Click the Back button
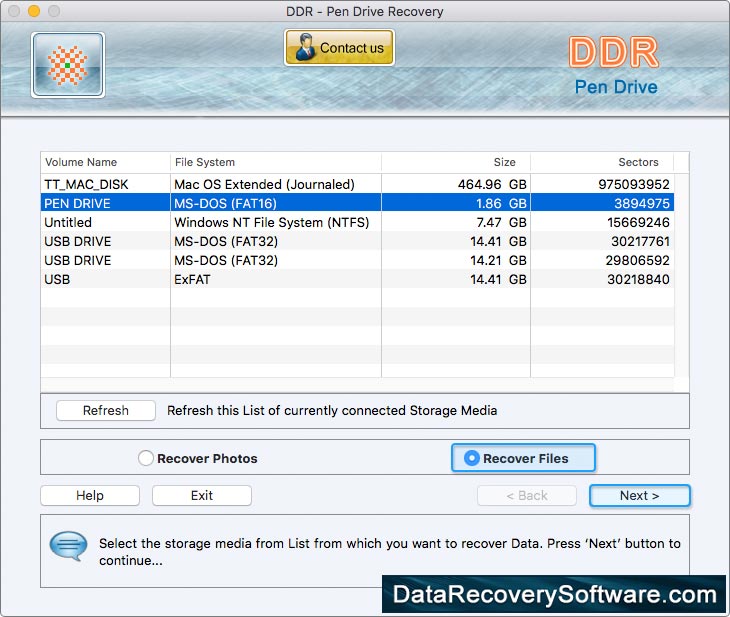The width and height of the screenshot is (730, 617). (x=527, y=495)
